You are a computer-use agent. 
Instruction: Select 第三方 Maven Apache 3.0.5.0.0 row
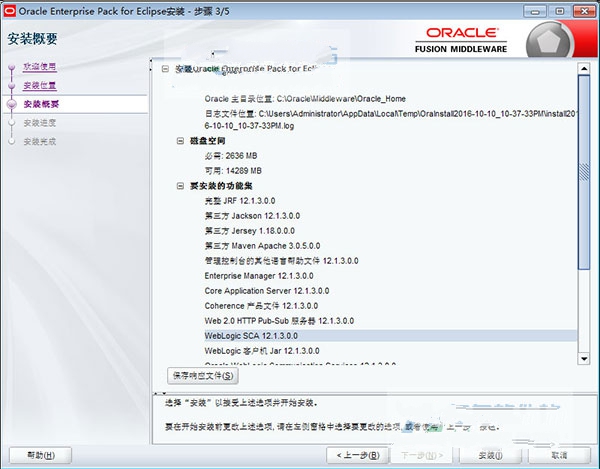(262, 246)
